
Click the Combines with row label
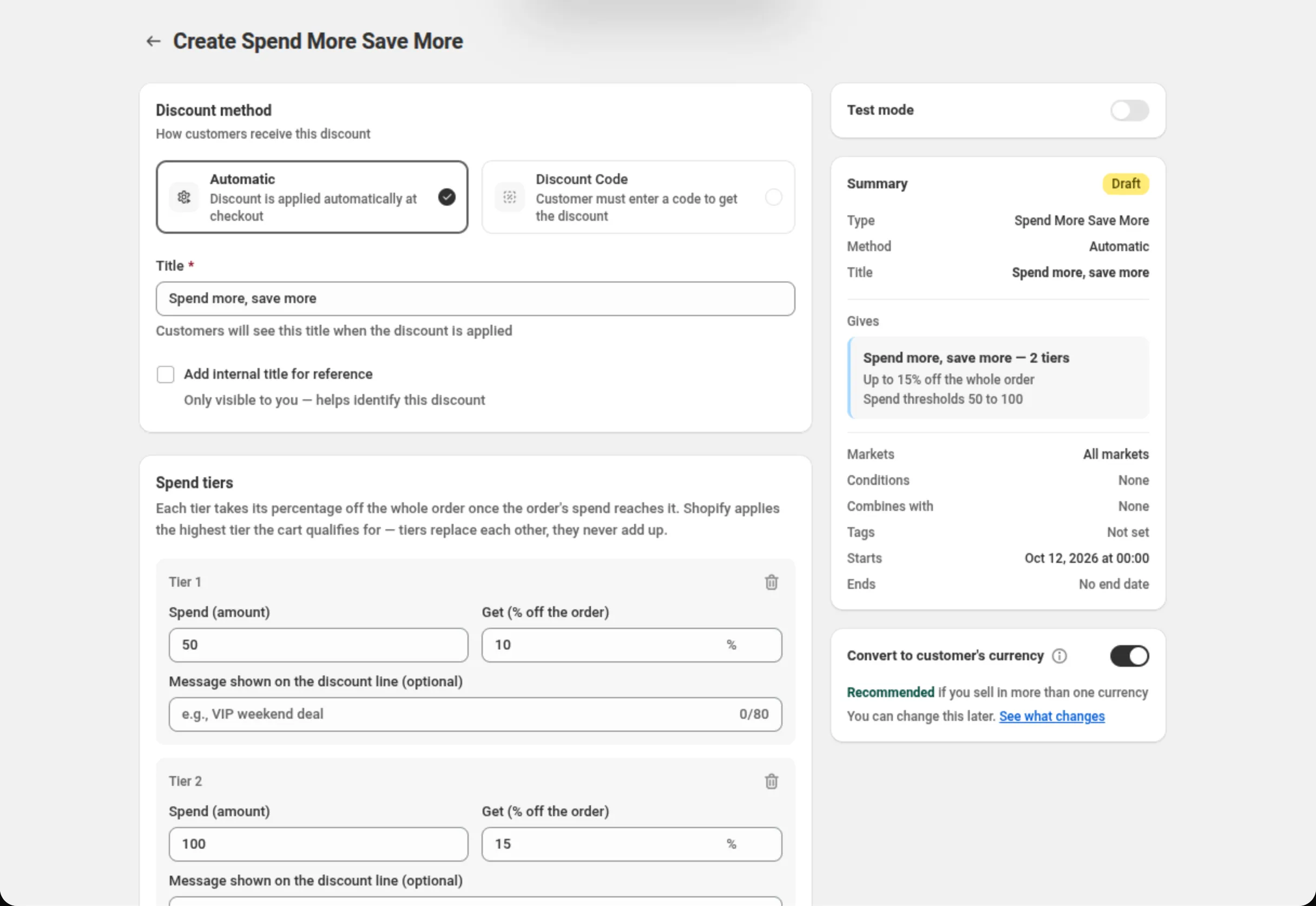click(890, 507)
